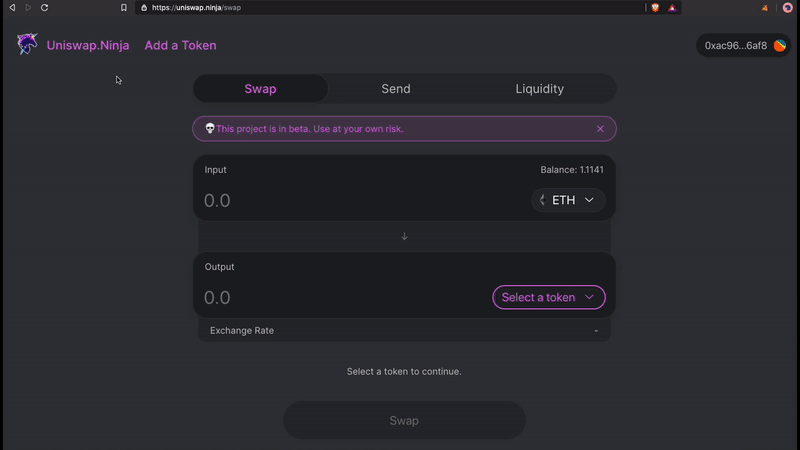Dismiss the beta warning banner
Image resolution: width=800 pixels, height=450 pixels.
tap(600, 129)
